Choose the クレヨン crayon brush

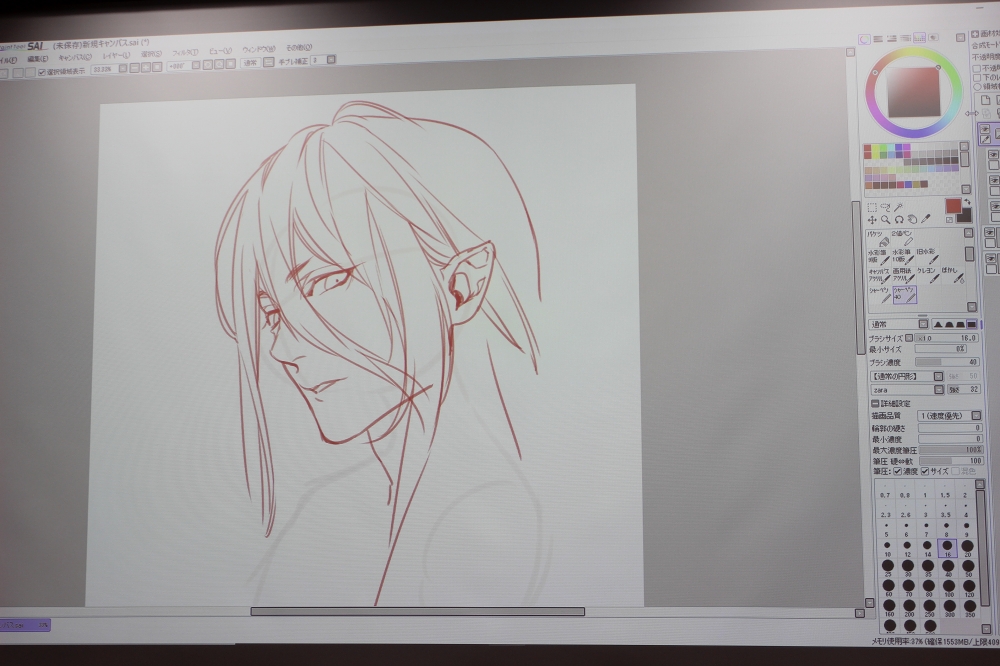pyautogui.click(x=927, y=276)
